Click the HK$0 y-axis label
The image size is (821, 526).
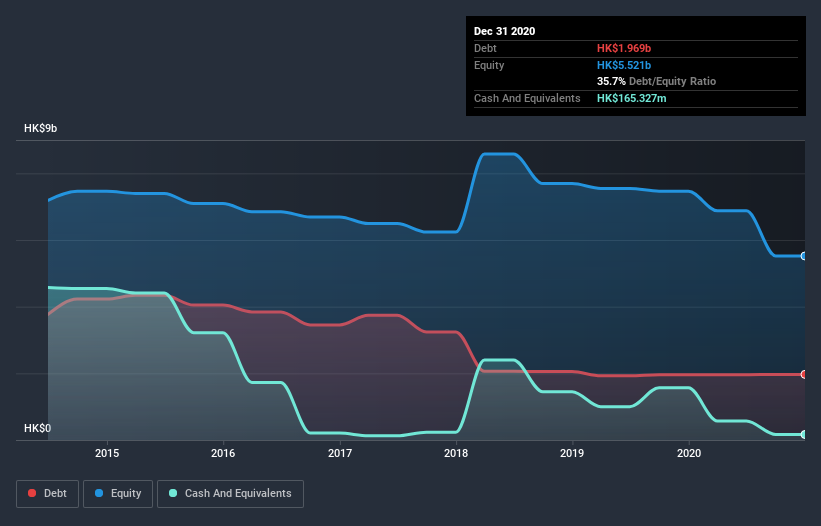(38, 428)
